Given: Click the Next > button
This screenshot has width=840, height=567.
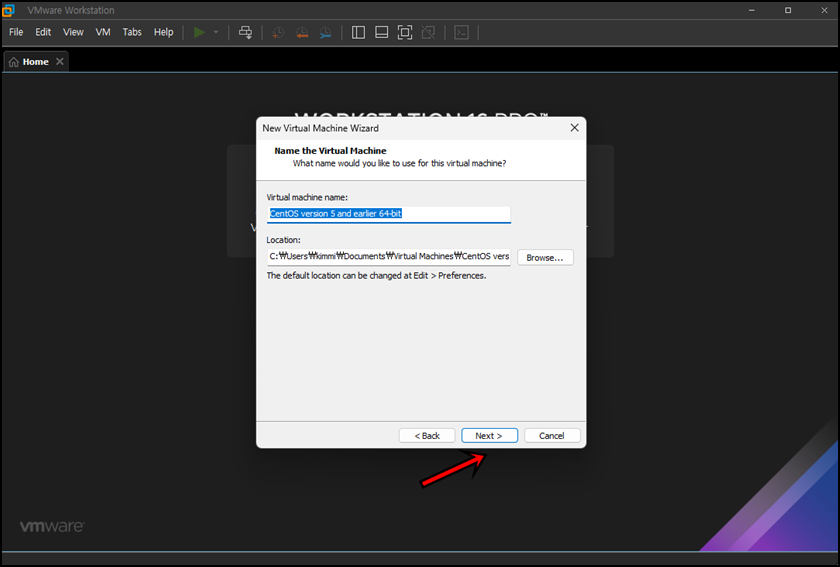Looking at the screenshot, I should (489, 436).
